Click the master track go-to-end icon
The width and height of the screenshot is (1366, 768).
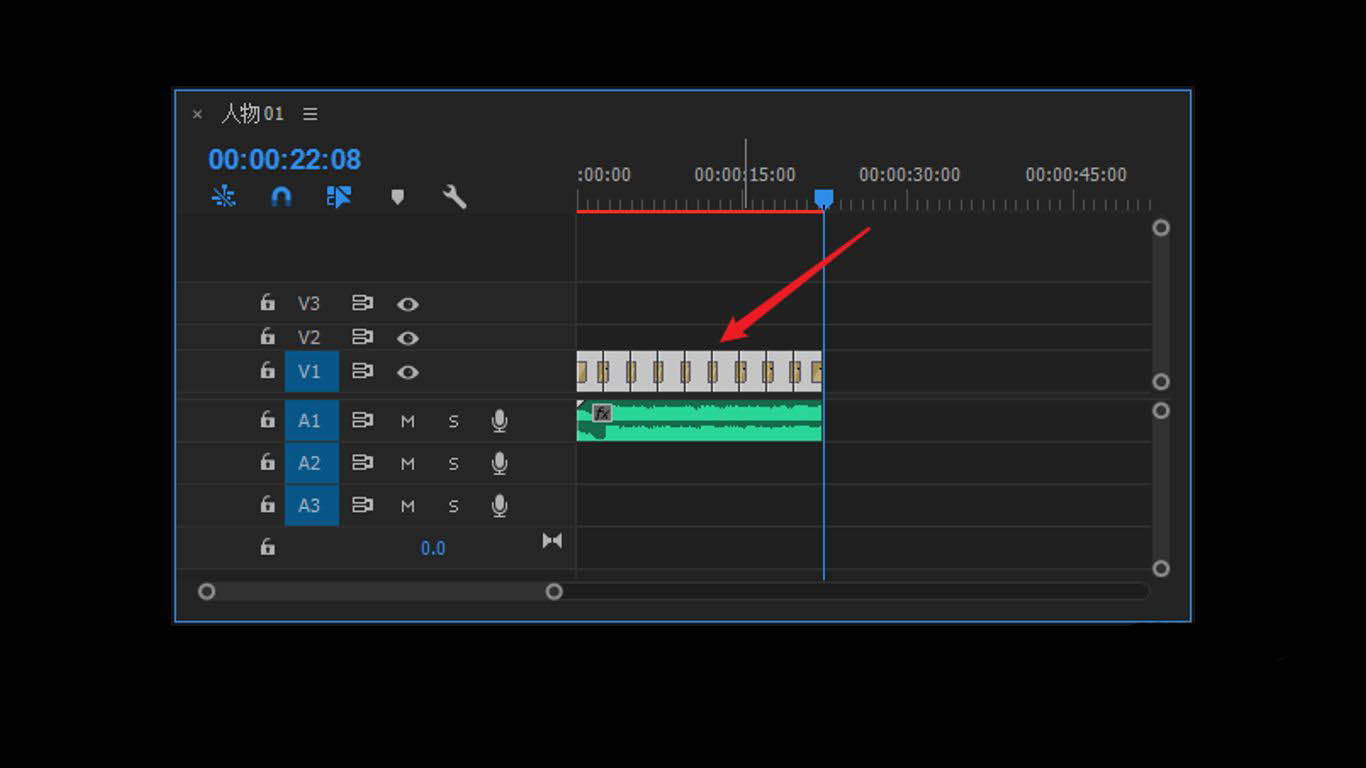click(x=552, y=541)
